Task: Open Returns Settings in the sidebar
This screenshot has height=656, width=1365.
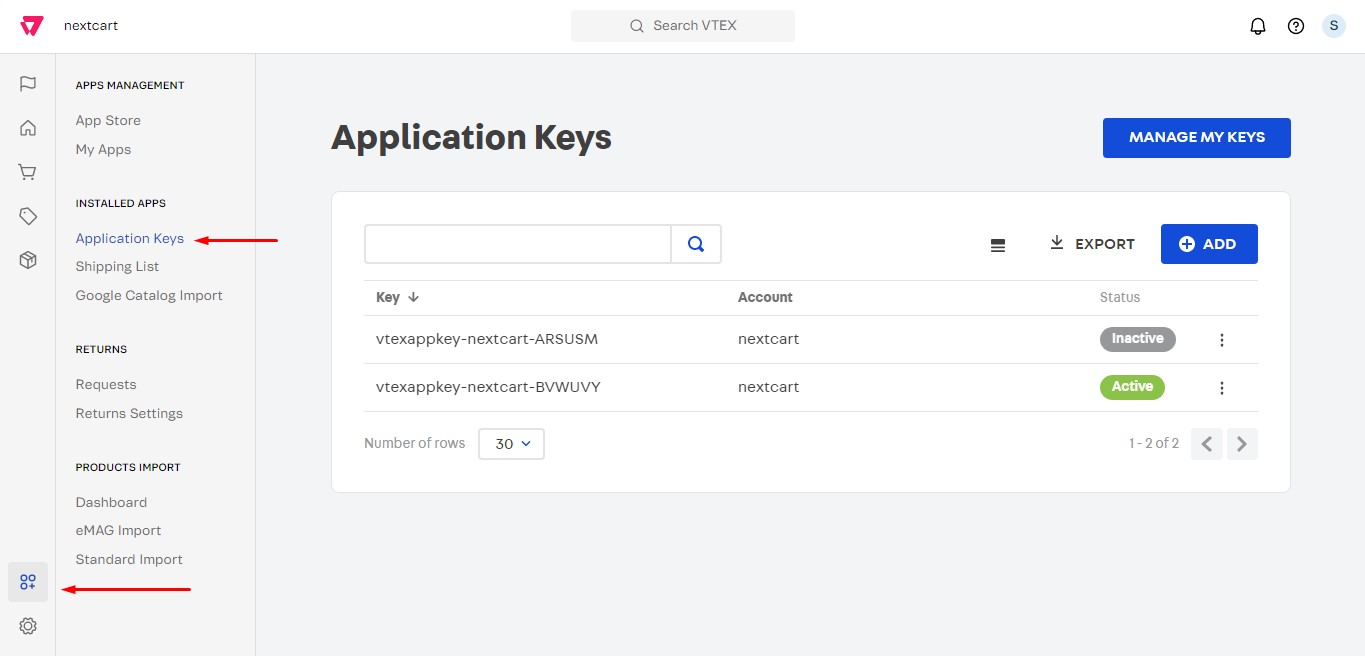Action: pyautogui.click(x=129, y=413)
